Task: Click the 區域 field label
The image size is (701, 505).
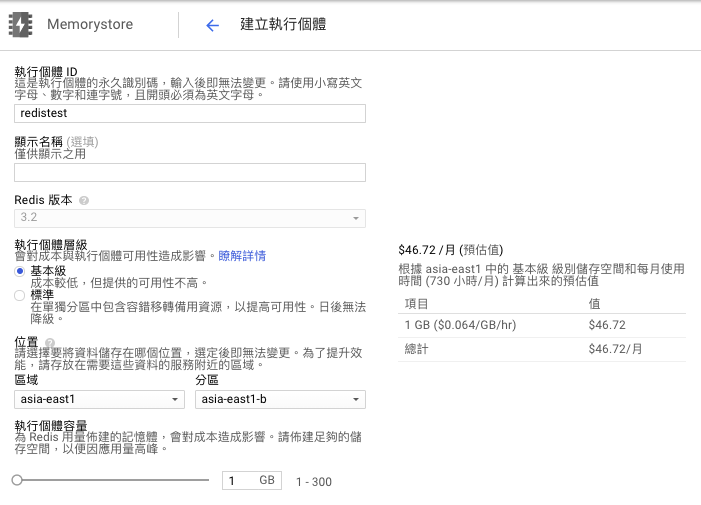Action: [x=26, y=380]
